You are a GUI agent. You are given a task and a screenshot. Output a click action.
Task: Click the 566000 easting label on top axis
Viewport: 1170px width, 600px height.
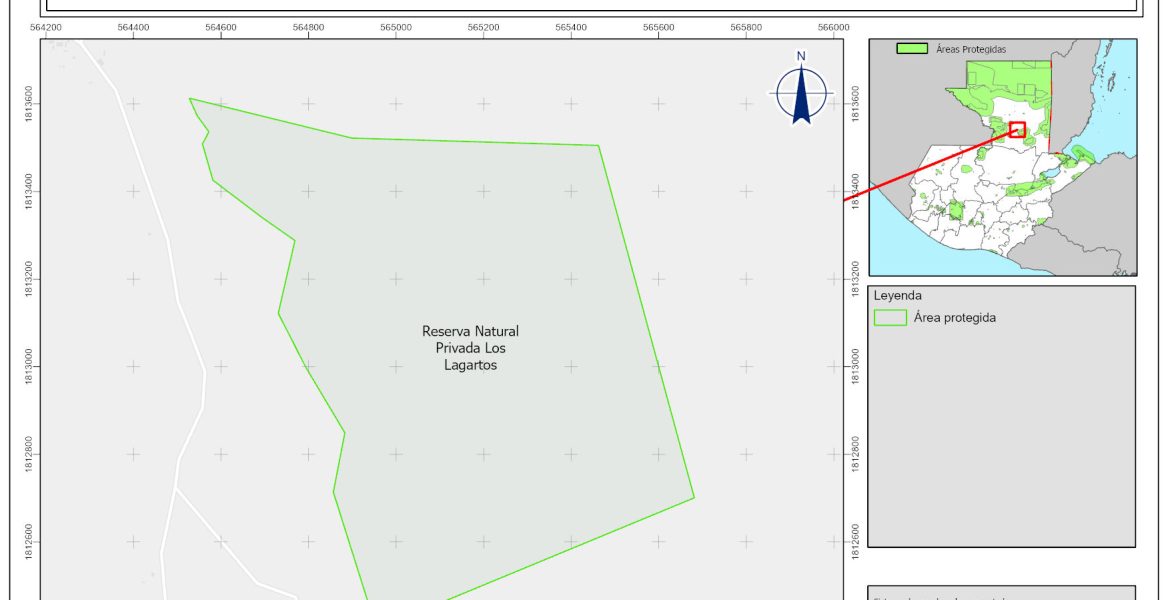[833, 27]
